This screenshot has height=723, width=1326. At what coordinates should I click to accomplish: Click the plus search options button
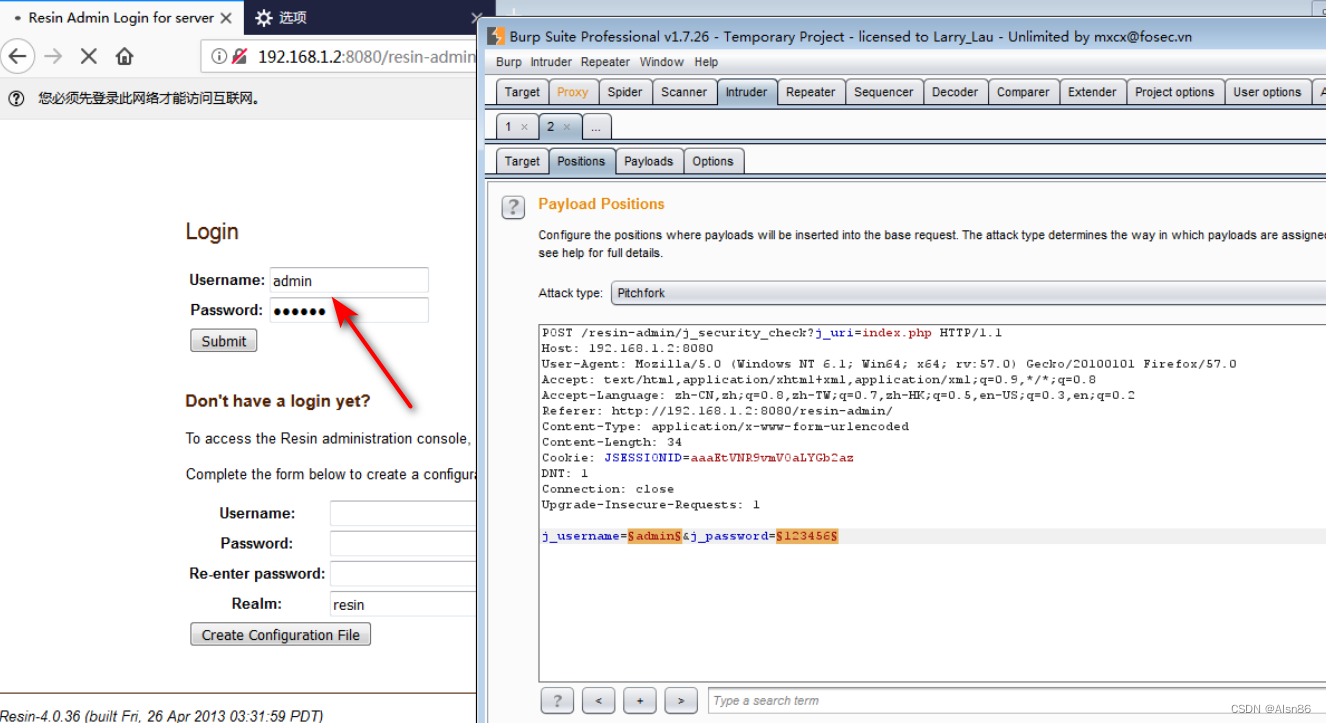(639, 700)
